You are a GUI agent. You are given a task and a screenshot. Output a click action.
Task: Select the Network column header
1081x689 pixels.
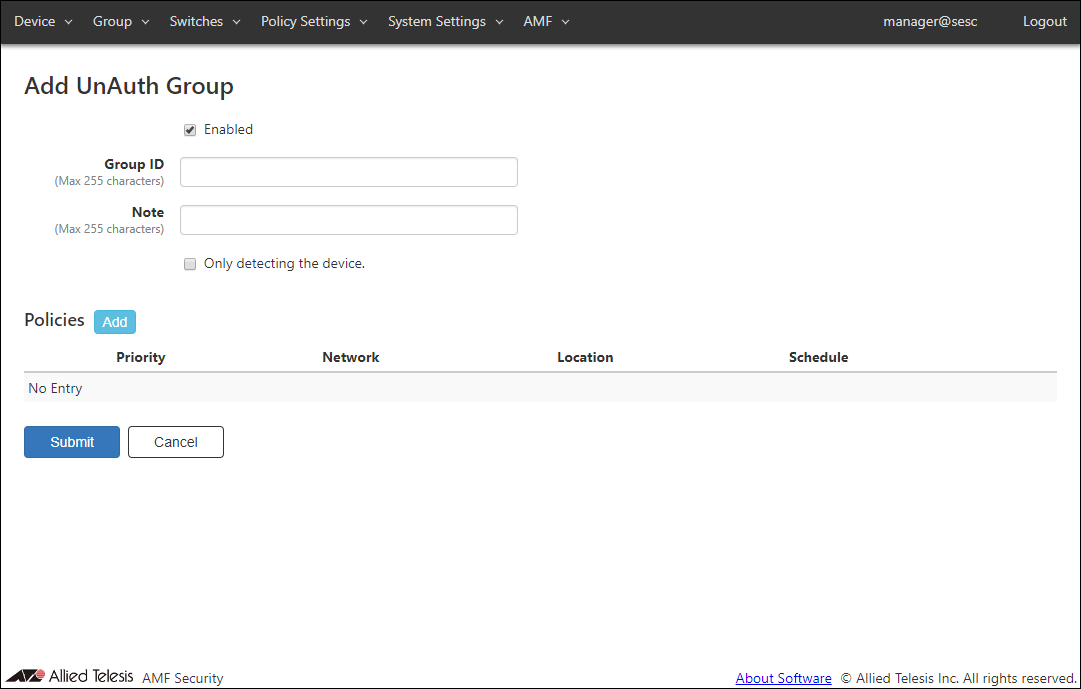coord(351,357)
